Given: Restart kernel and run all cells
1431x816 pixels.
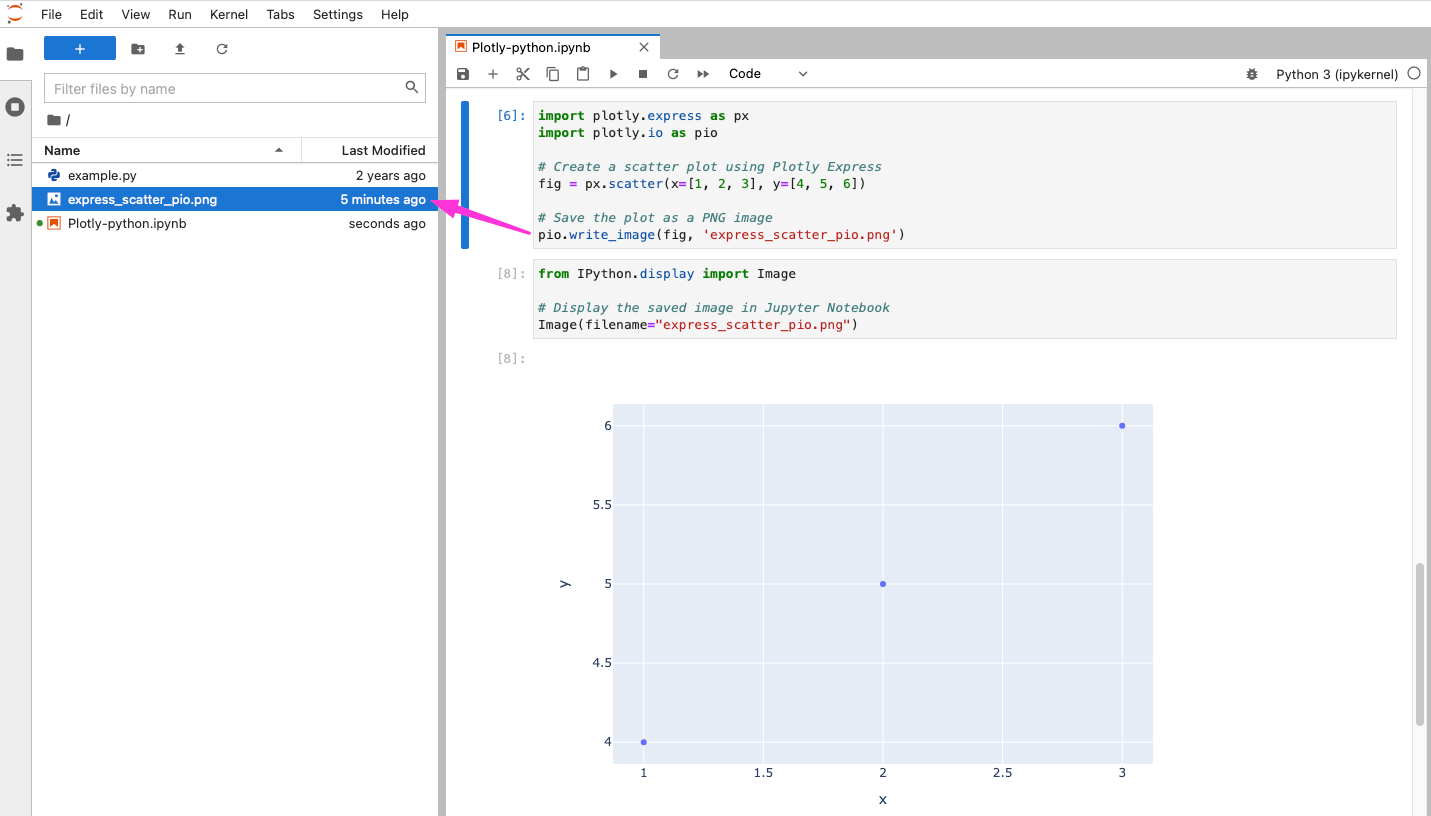Looking at the screenshot, I should click(703, 74).
